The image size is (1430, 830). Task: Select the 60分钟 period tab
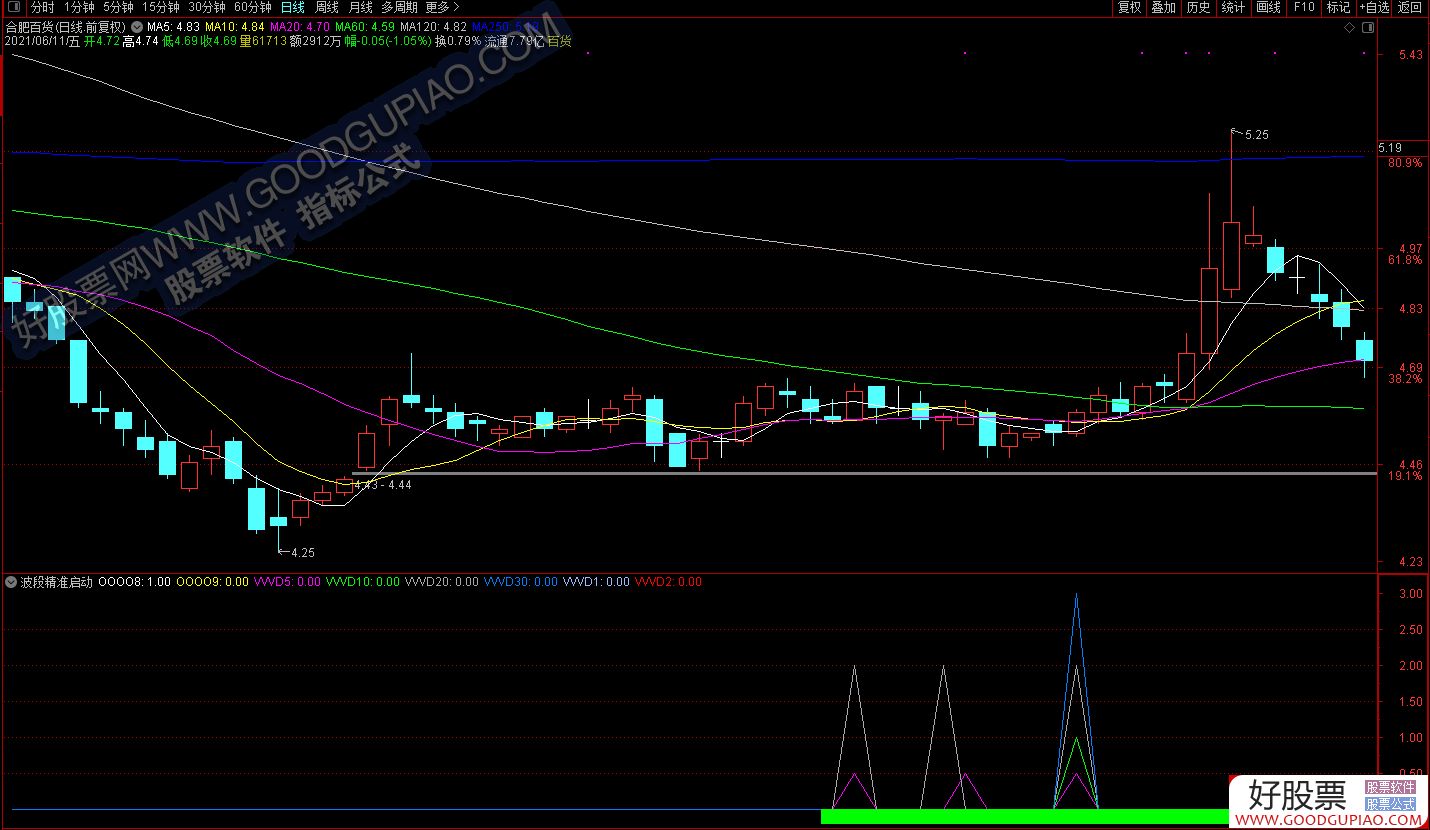point(253,7)
